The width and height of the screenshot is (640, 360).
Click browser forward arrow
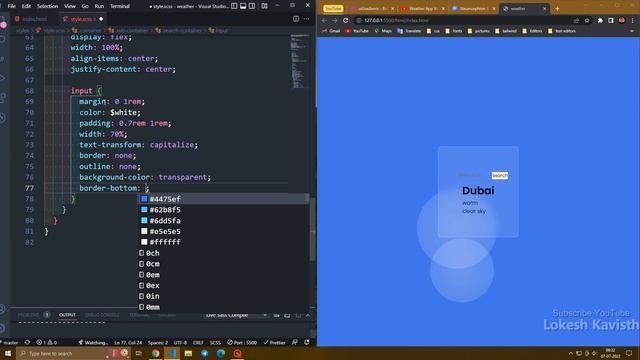pyautogui.click(x=335, y=20)
